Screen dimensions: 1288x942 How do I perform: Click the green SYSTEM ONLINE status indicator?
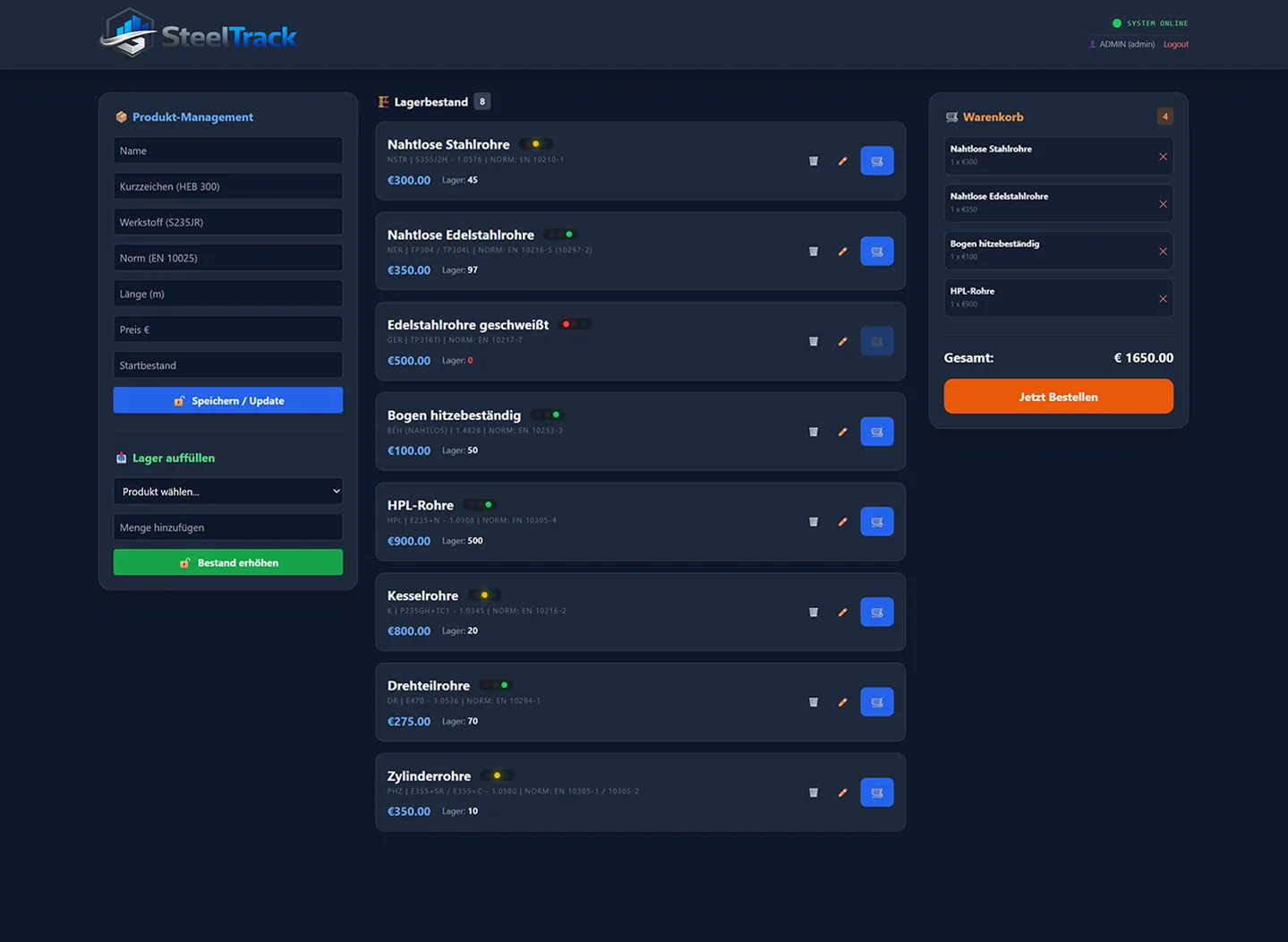point(1116,23)
